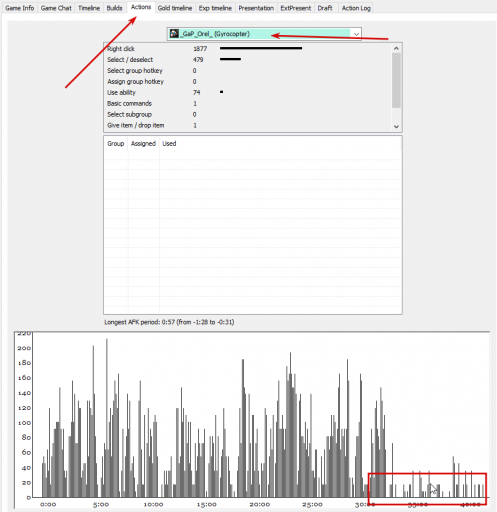Click the 74 use ability count

(x=197, y=93)
